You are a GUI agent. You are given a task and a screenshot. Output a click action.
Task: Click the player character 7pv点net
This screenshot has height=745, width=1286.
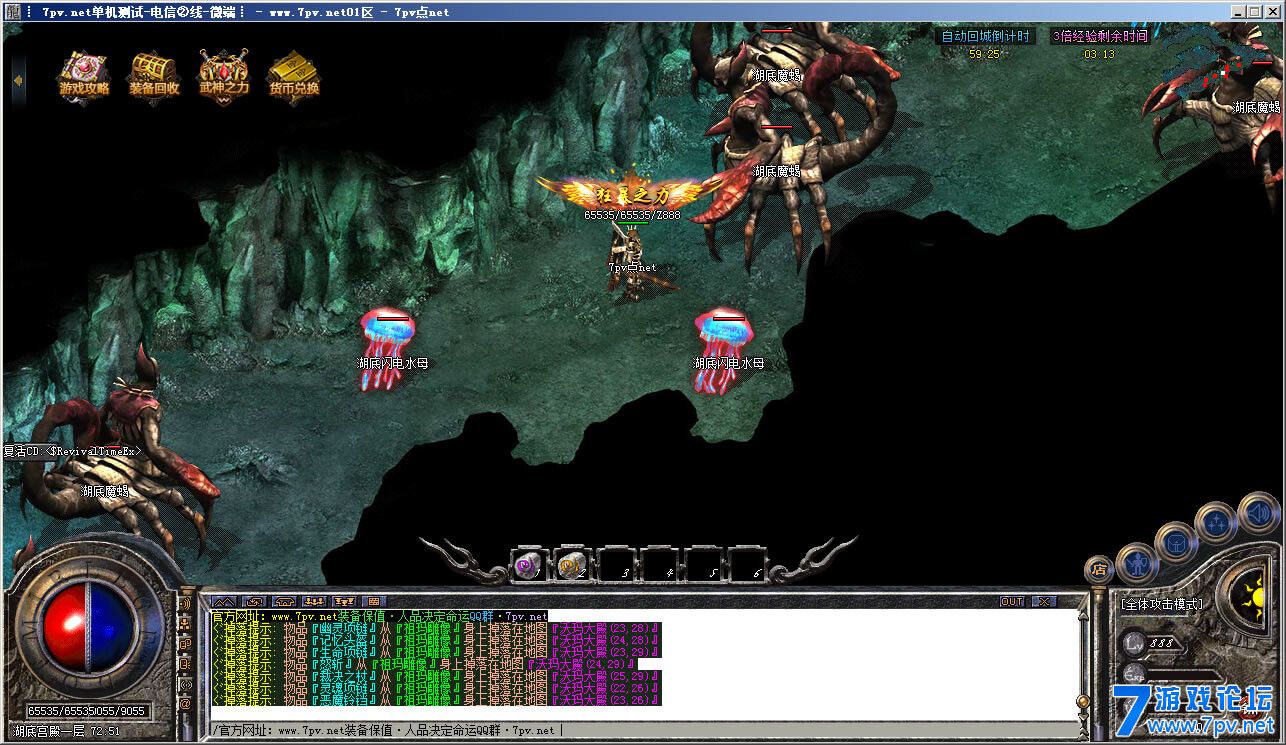click(x=632, y=262)
